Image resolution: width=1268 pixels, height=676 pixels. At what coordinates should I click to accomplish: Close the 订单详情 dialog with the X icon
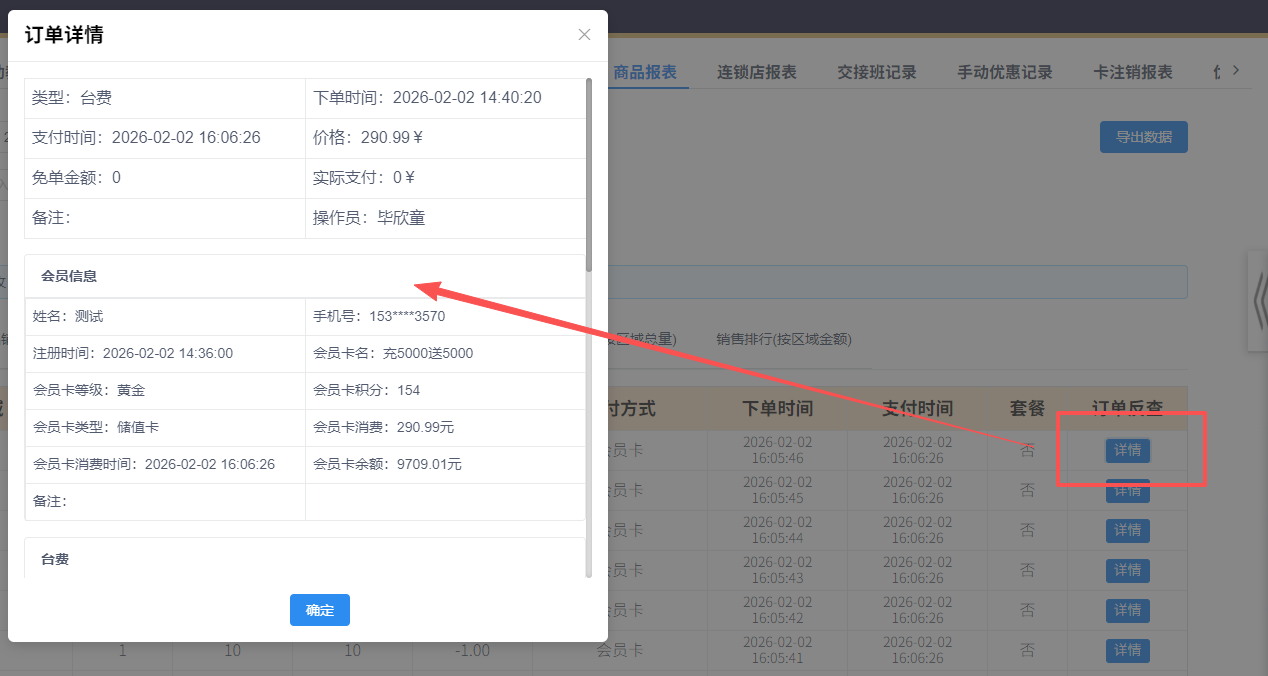tap(584, 34)
